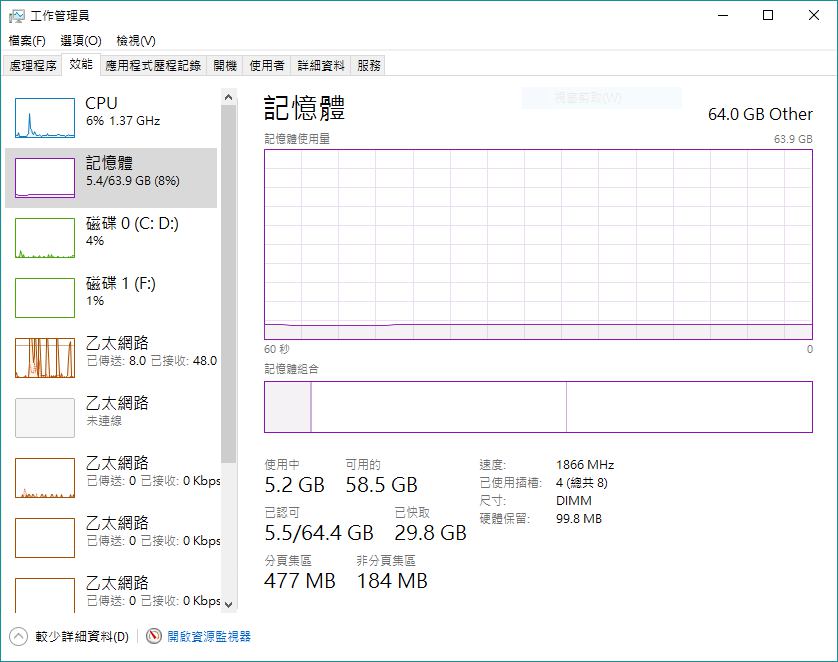The image size is (838, 662).
Task: Switch to the 詳細資料 tab
Action: pyautogui.click(x=321, y=66)
